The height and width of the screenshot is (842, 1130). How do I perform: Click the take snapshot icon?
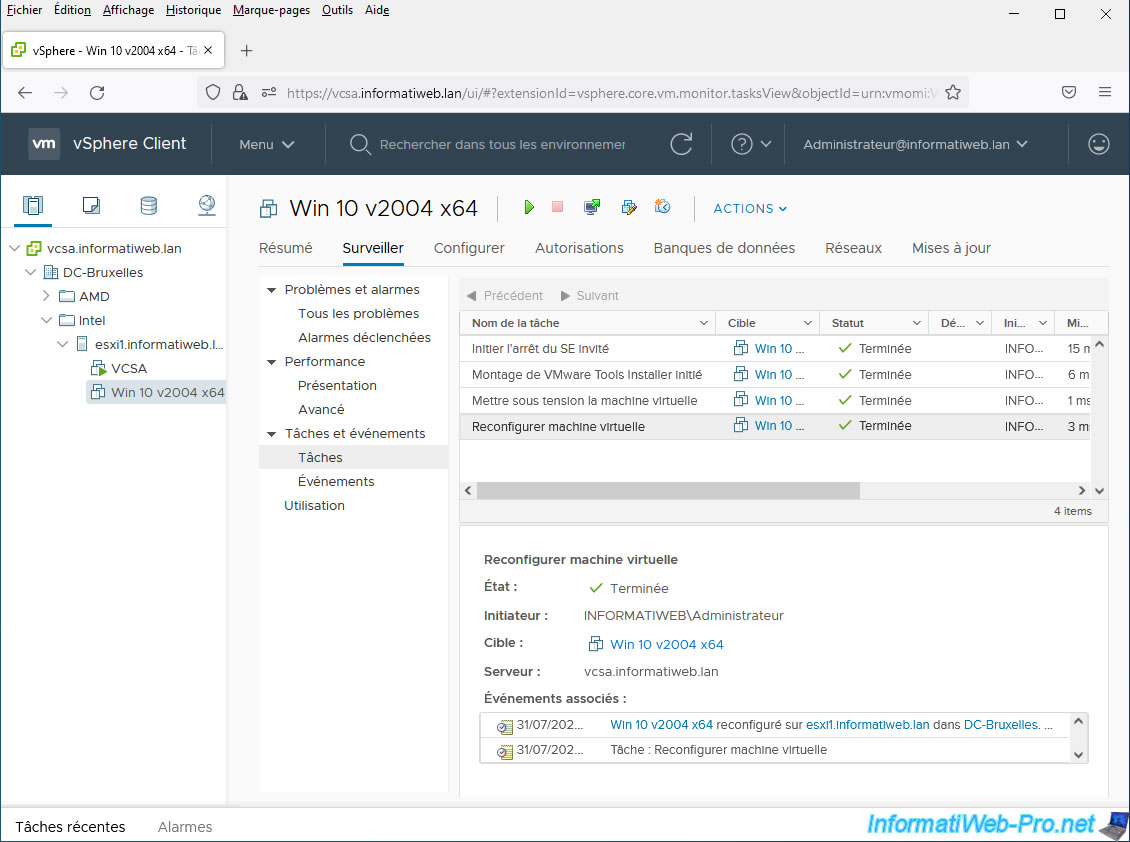coord(662,207)
